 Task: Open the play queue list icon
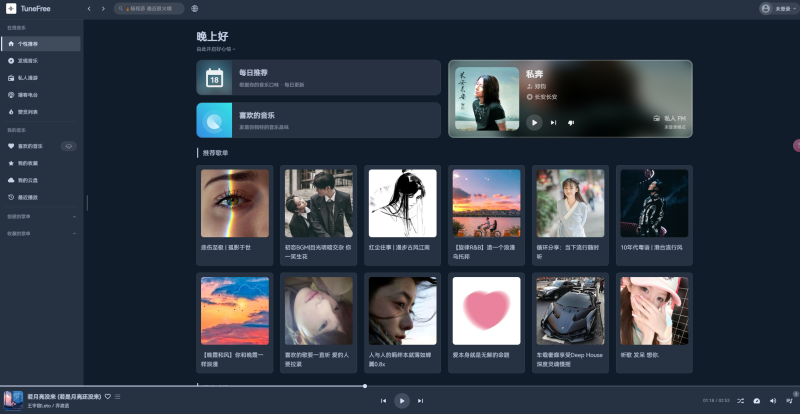[789, 401]
